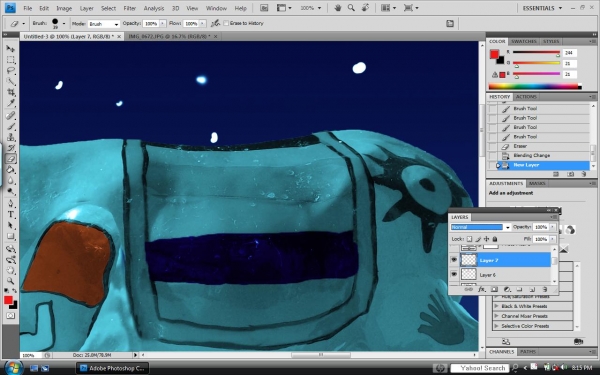600x375 pixels.
Task: Enable airbrush mode in options bar
Action: click(x=215, y=23)
